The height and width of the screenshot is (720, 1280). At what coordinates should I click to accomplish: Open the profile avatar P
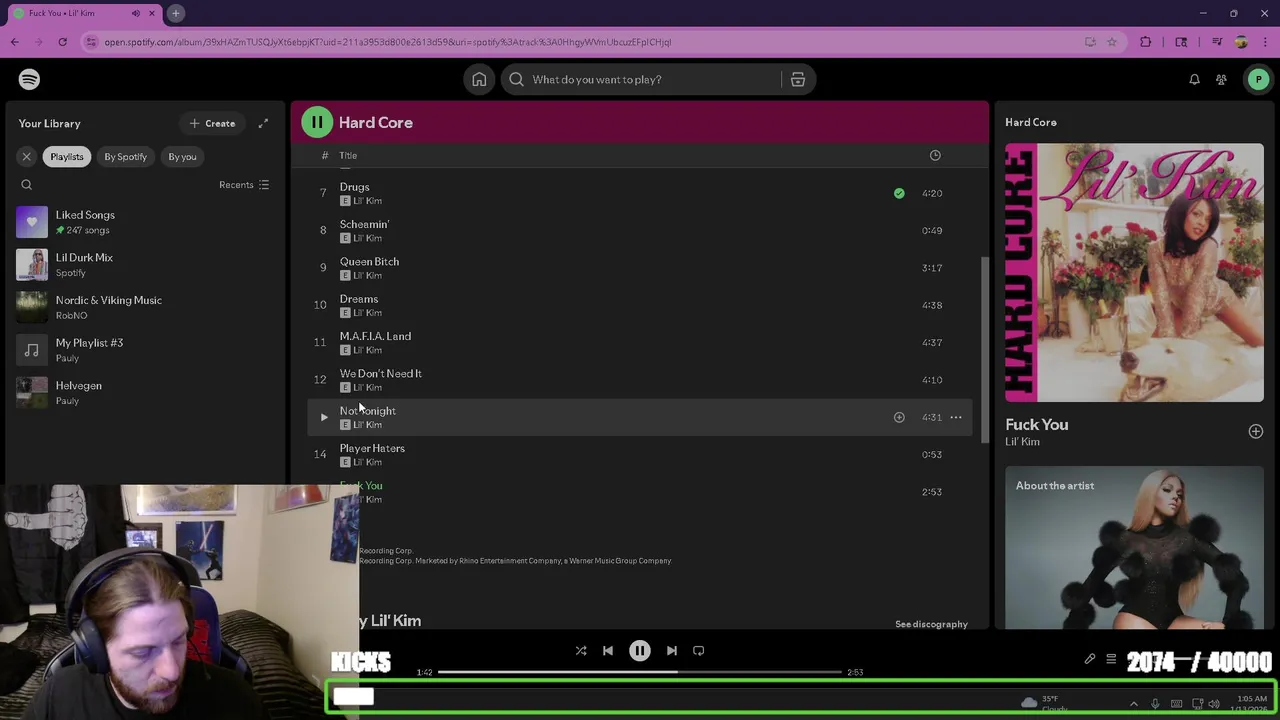[1258, 80]
